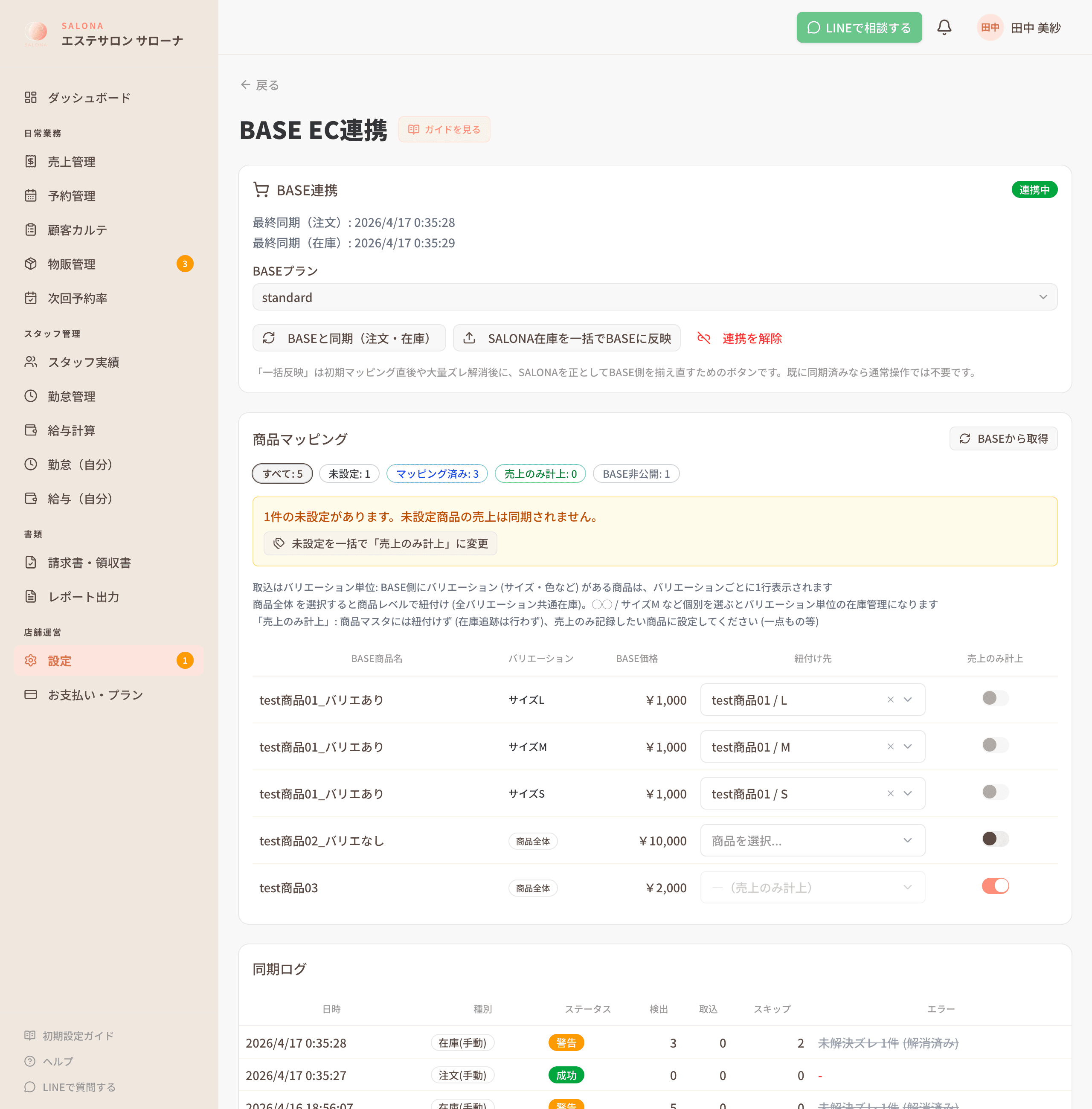Click the 注文(手動) tag in sync log
Viewport: 1092px width, 1109px height.
pos(462,1075)
